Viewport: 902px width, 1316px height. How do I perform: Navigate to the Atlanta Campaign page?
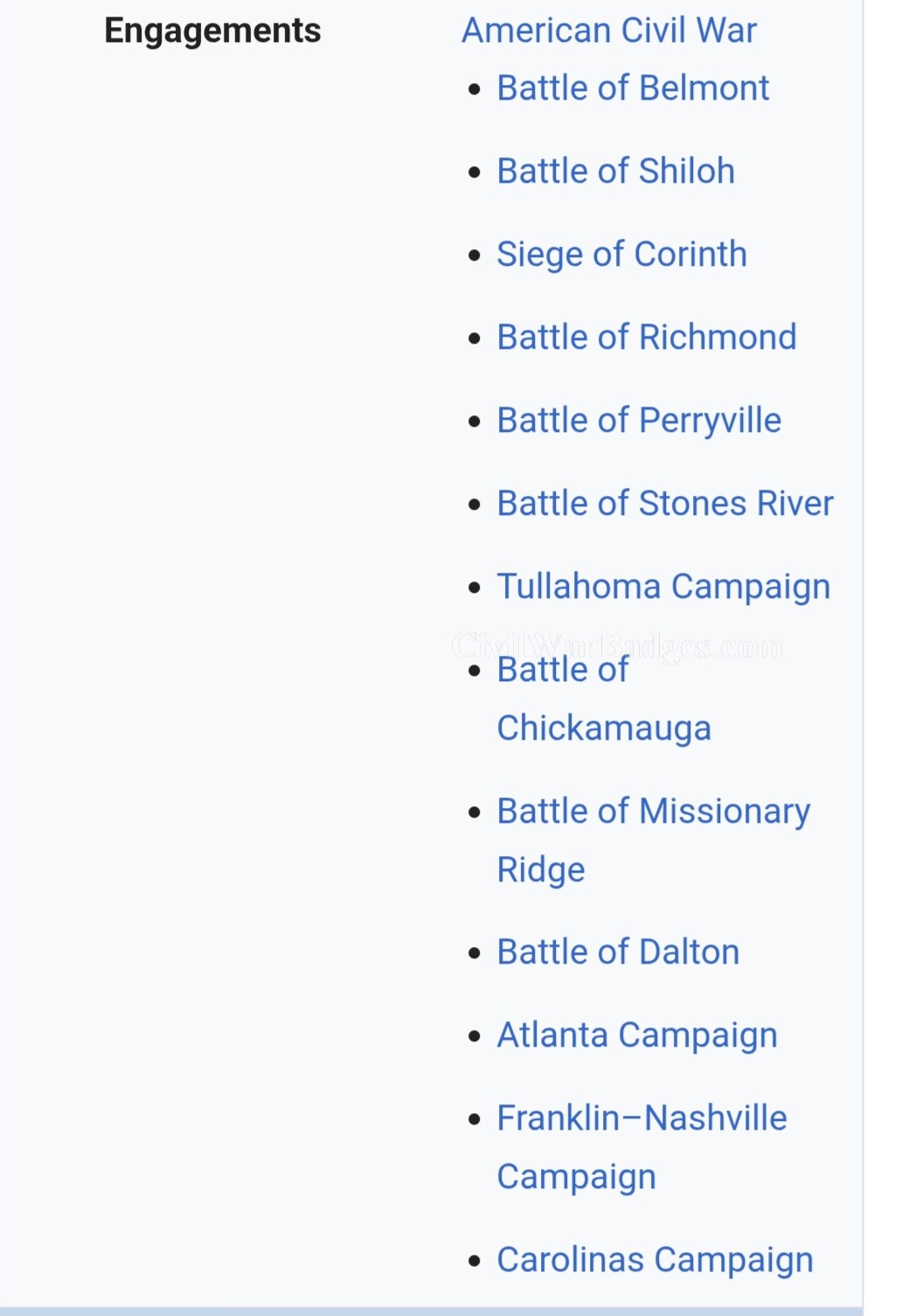click(636, 1035)
